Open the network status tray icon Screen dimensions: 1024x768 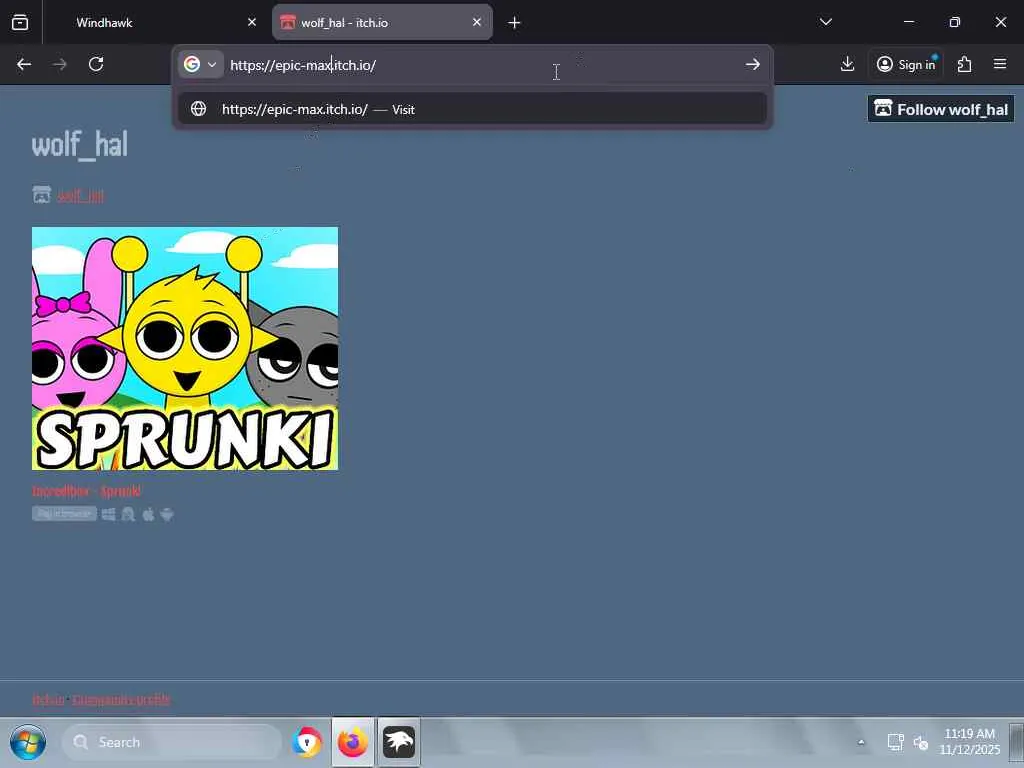coord(895,743)
